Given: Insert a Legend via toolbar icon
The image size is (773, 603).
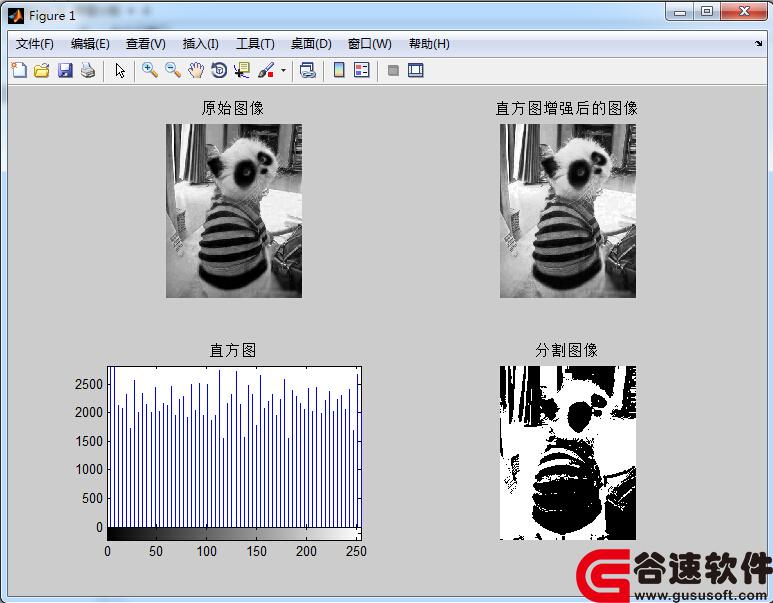Looking at the screenshot, I should tap(361, 70).
